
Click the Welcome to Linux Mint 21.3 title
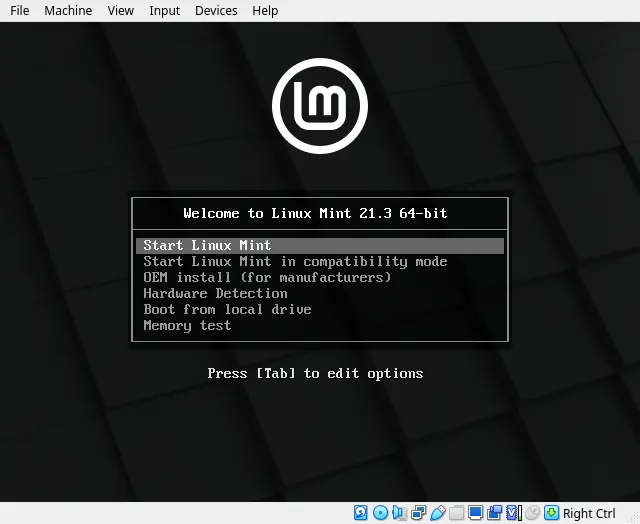[x=316, y=213]
